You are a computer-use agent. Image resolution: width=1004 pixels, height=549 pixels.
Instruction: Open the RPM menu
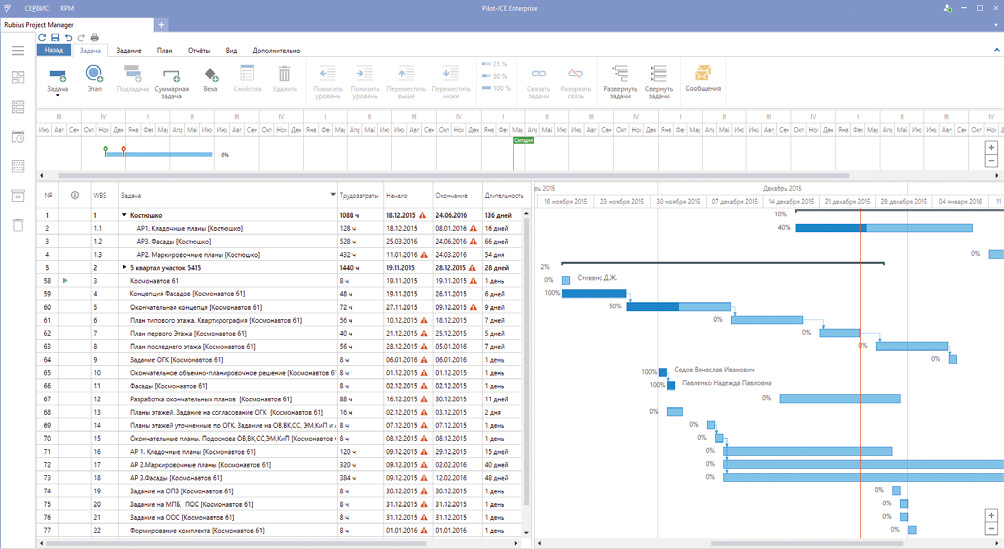(67, 8)
